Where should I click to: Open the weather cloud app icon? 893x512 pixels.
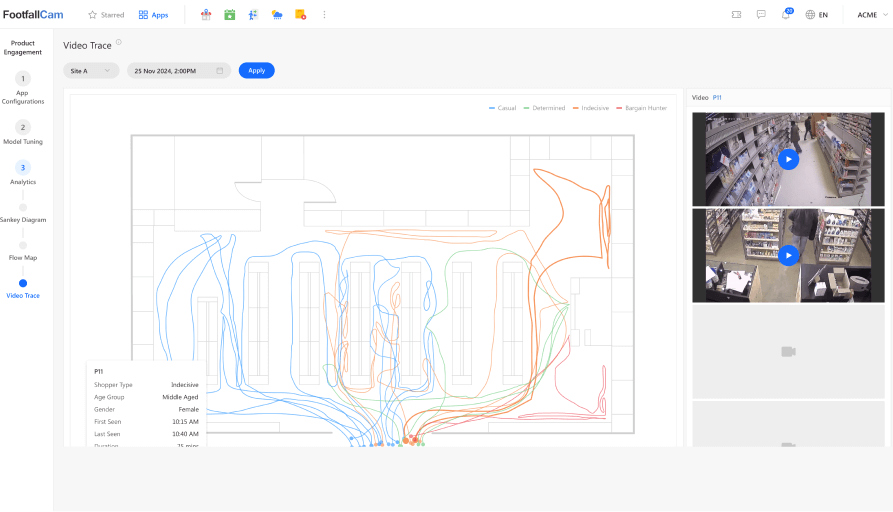[277, 15]
